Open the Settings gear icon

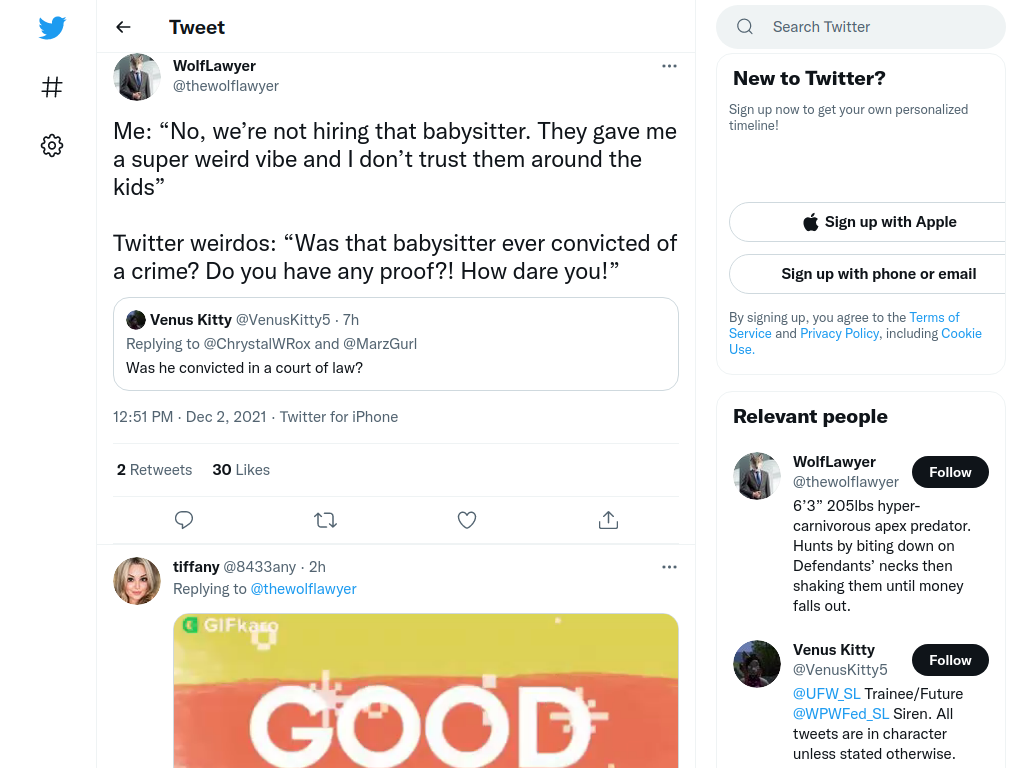click(52, 145)
